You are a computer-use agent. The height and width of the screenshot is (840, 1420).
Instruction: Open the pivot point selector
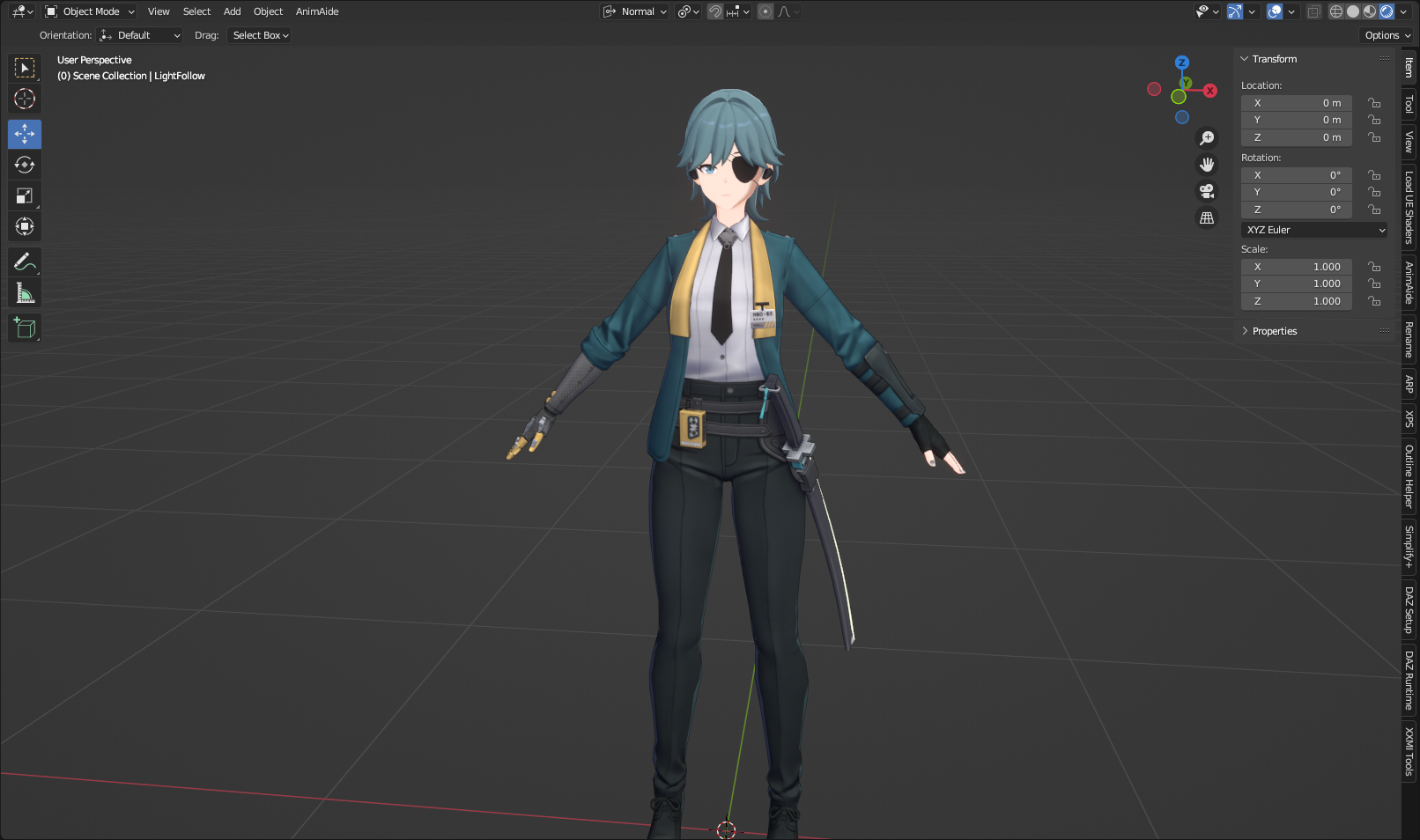(x=689, y=11)
